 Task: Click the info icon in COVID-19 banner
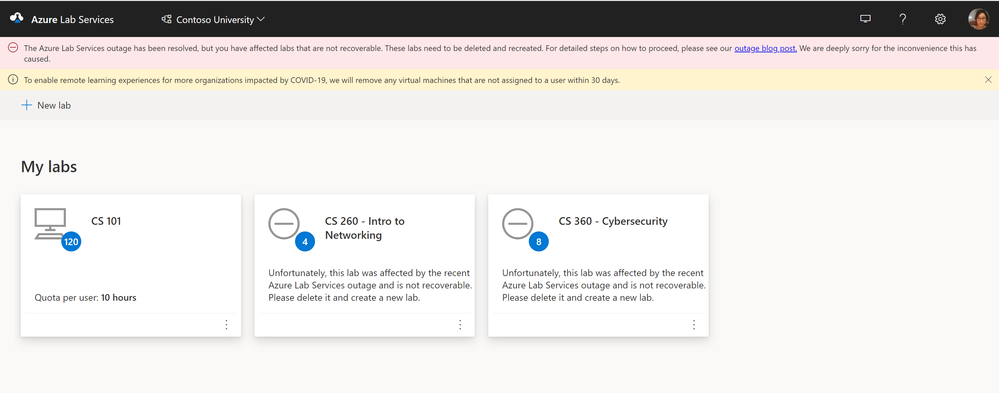click(13, 80)
